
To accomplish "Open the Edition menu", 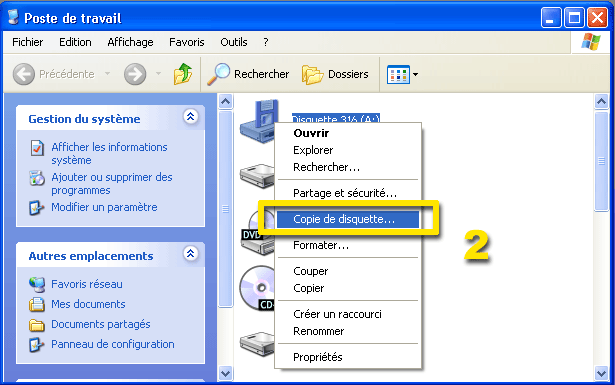I will coord(75,42).
